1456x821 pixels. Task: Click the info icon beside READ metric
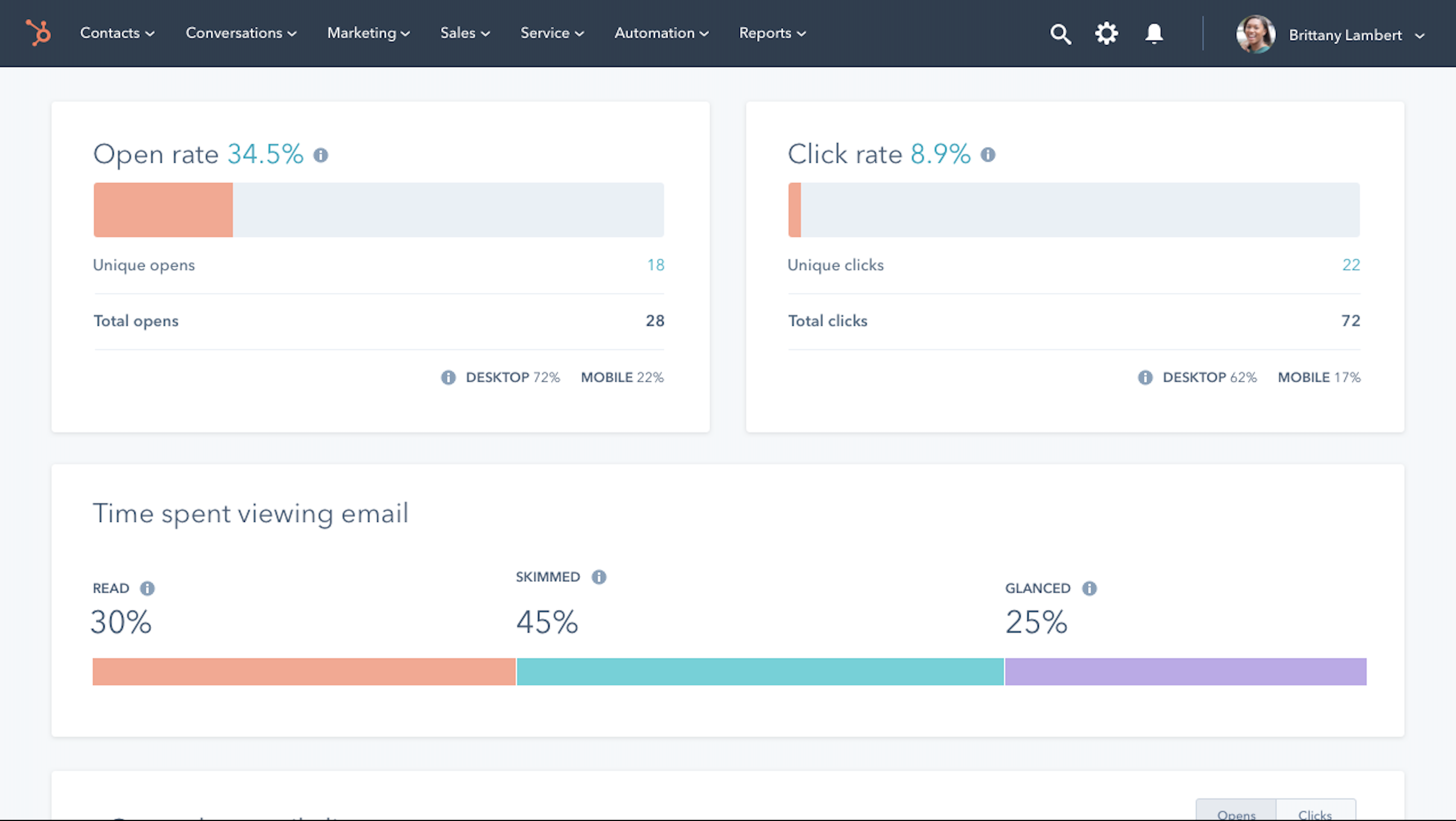[x=149, y=588]
